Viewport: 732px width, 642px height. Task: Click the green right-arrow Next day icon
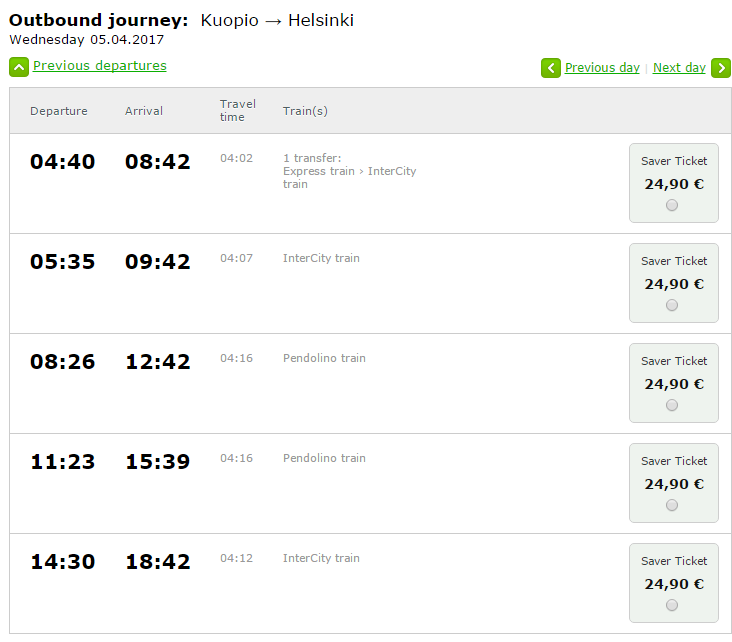tap(721, 68)
